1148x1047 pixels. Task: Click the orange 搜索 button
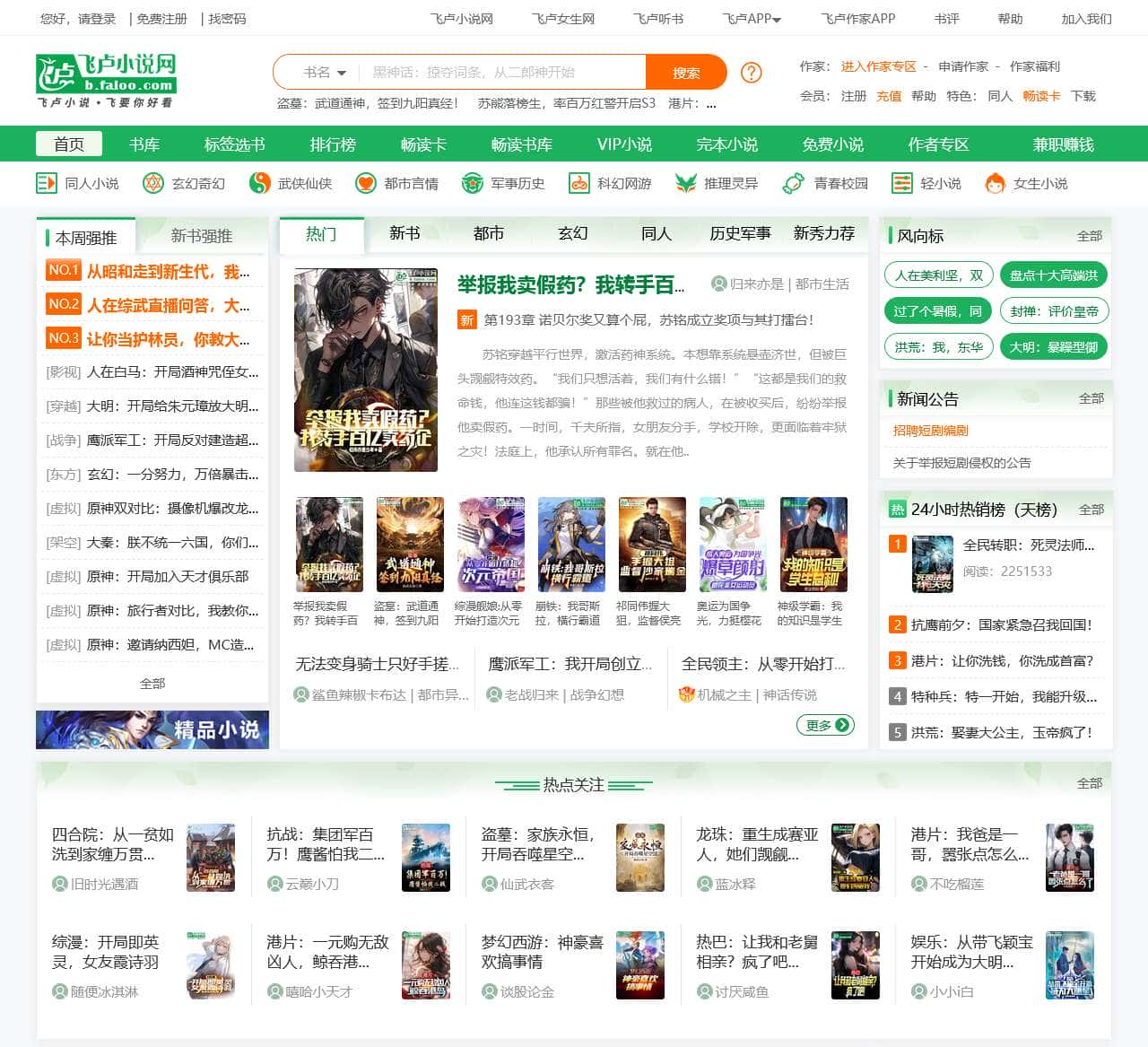(686, 73)
